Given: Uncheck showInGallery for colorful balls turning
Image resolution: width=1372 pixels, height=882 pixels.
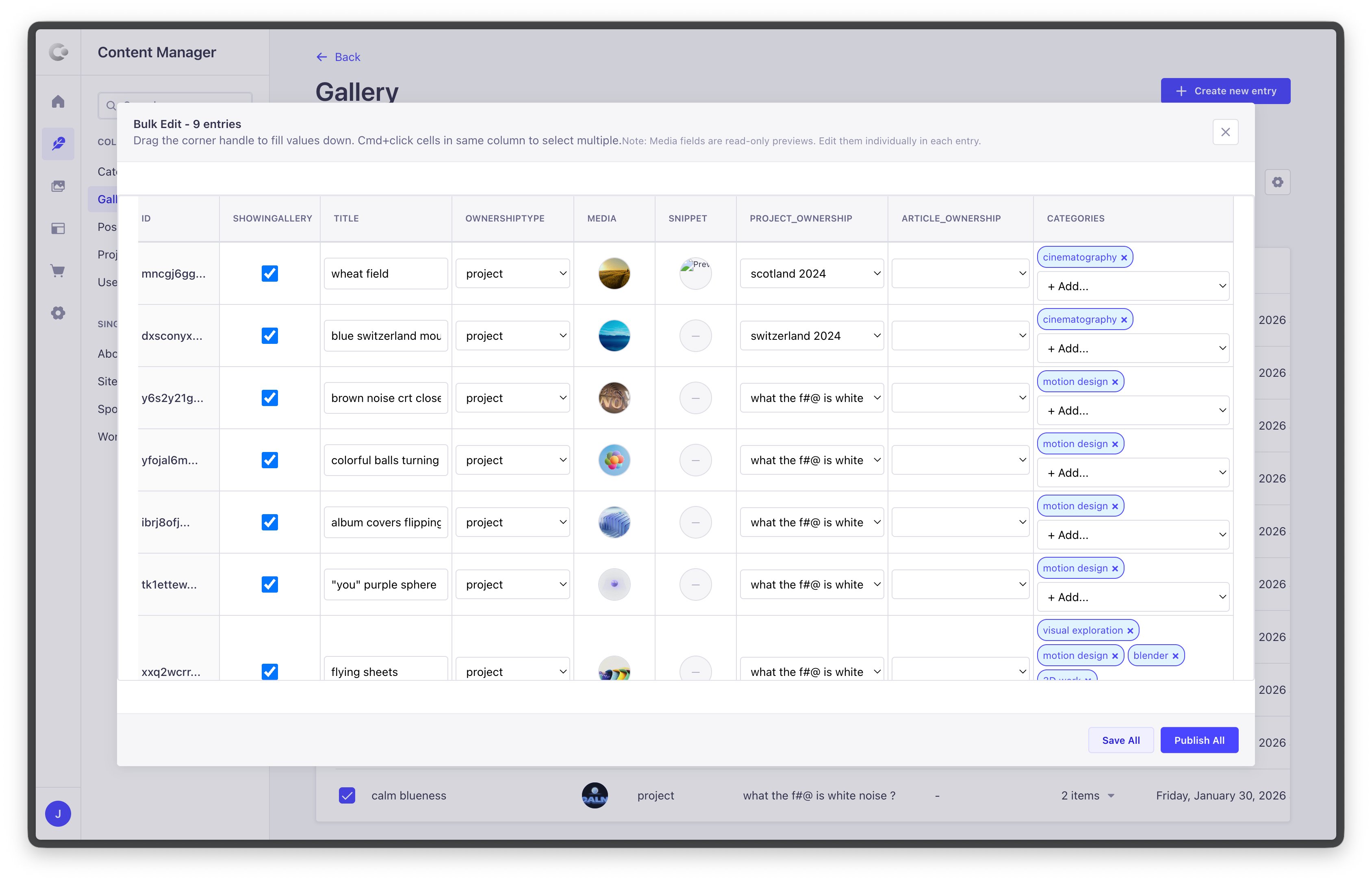Looking at the screenshot, I should pyautogui.click(x=270, y=461).
